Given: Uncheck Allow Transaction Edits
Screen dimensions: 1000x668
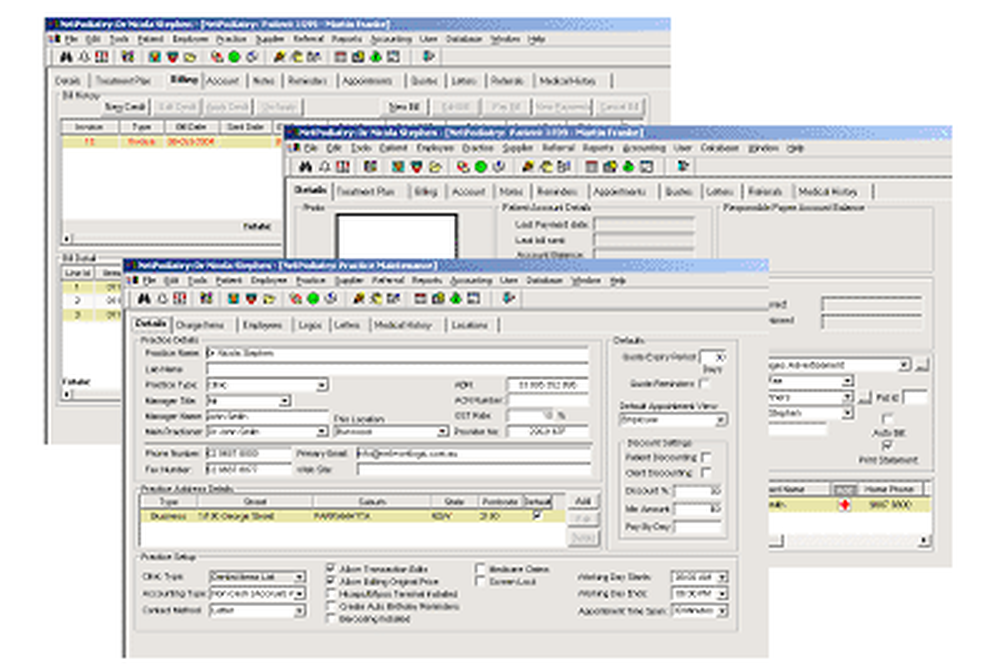Looking at the screenshot, I should (330, 568).
